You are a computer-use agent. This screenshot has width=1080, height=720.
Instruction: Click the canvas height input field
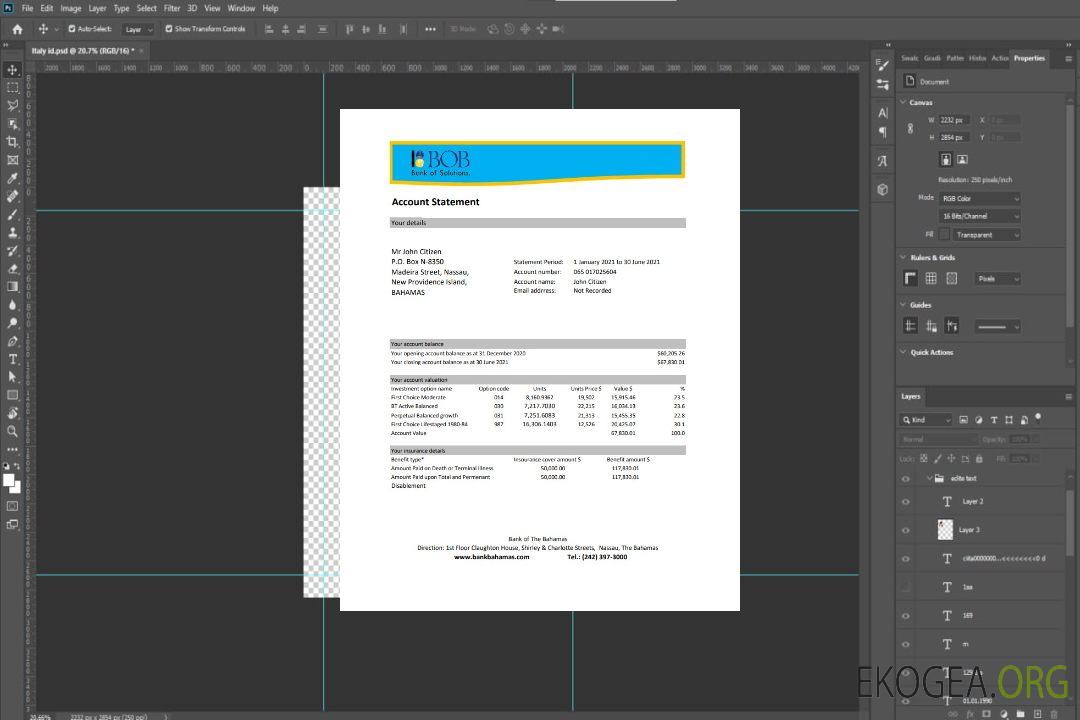point(955,137)
